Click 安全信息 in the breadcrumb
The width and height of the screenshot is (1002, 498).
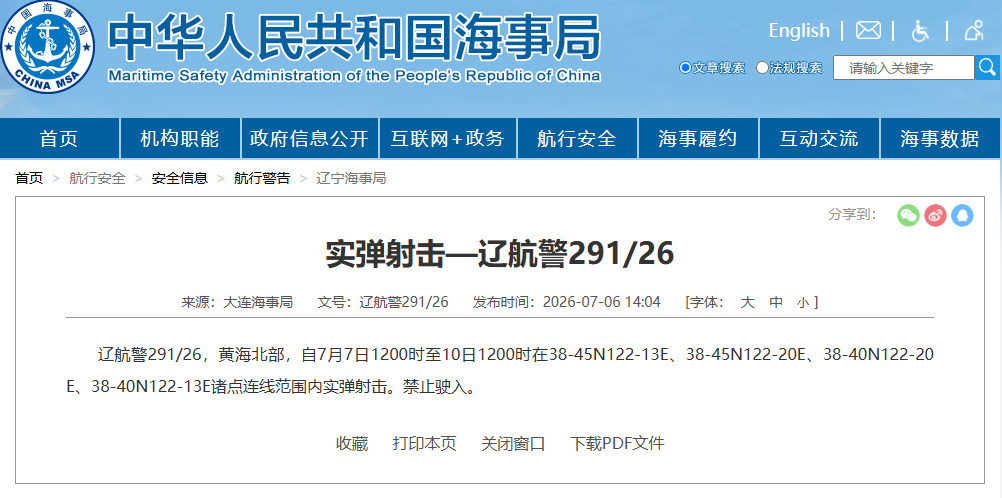click(x=180, y=178)
